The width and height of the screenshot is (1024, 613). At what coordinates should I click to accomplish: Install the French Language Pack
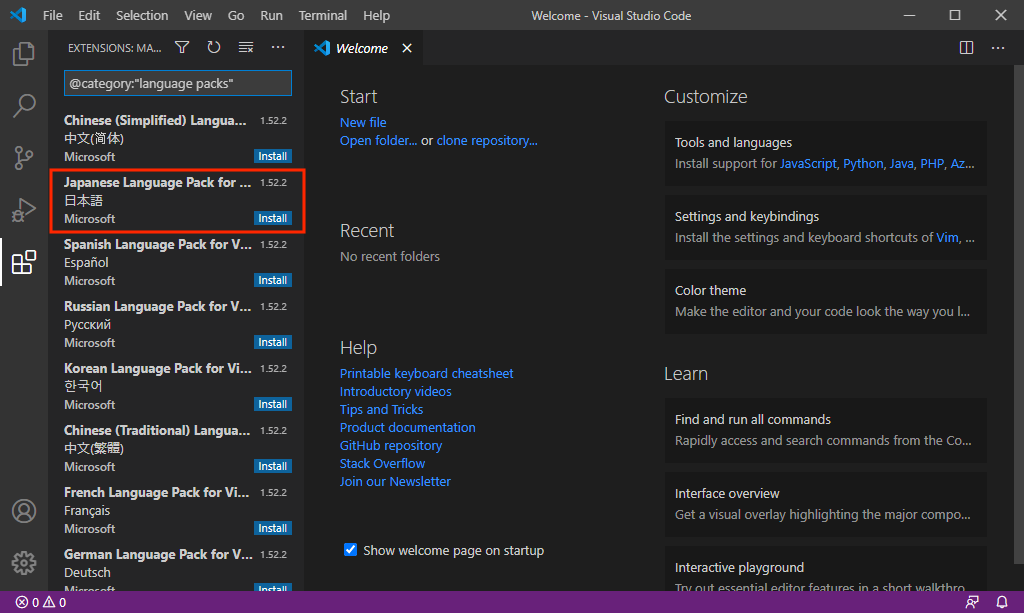pyautogui.click(x=272, y=528)
